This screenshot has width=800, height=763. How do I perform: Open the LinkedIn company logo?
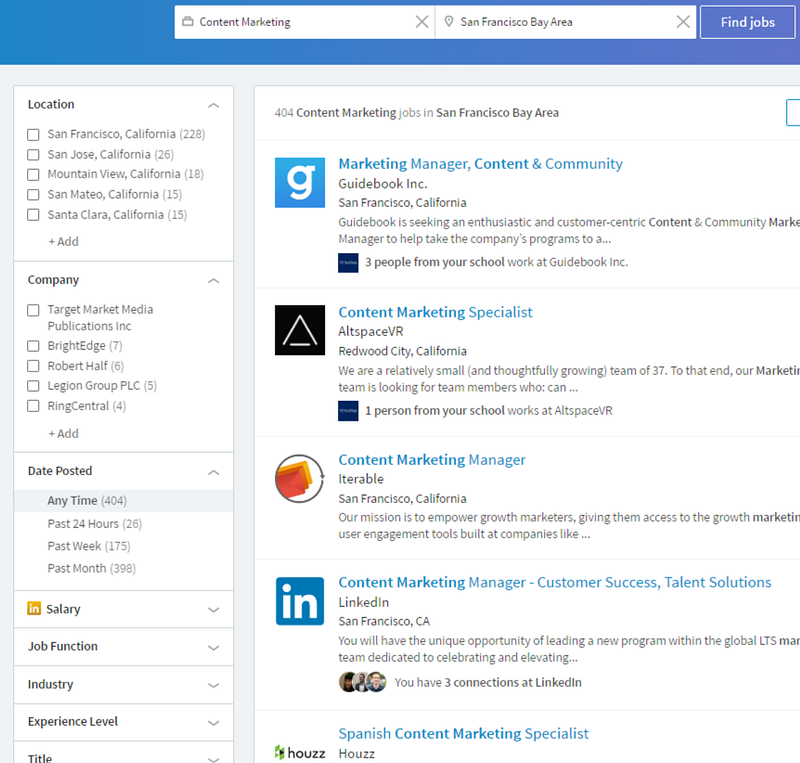299,601
